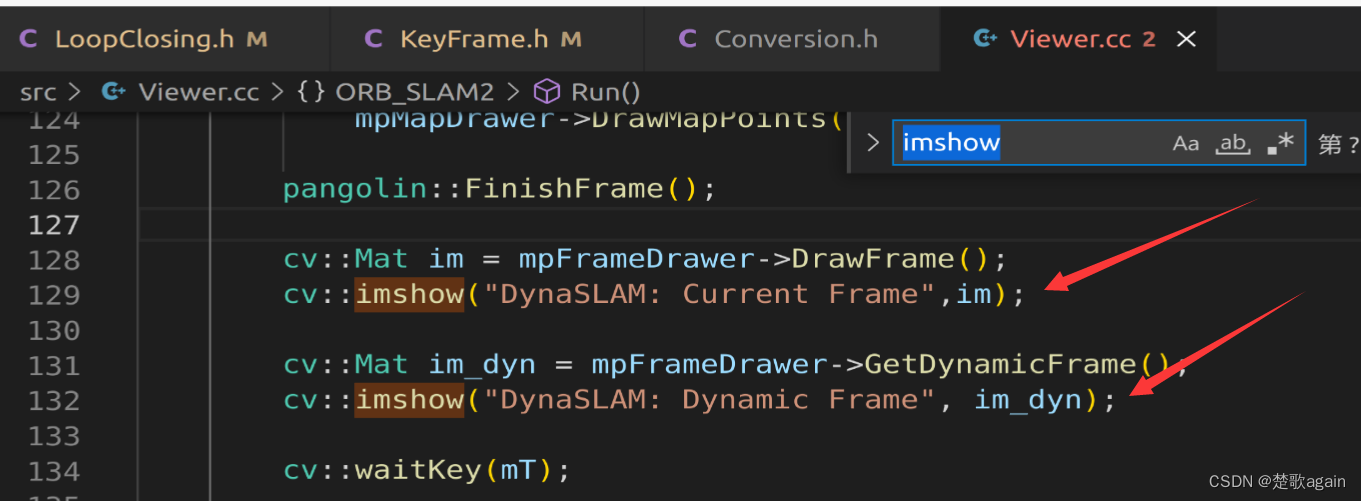Enable Use Regular Expression search option

tap(1280, 144)
